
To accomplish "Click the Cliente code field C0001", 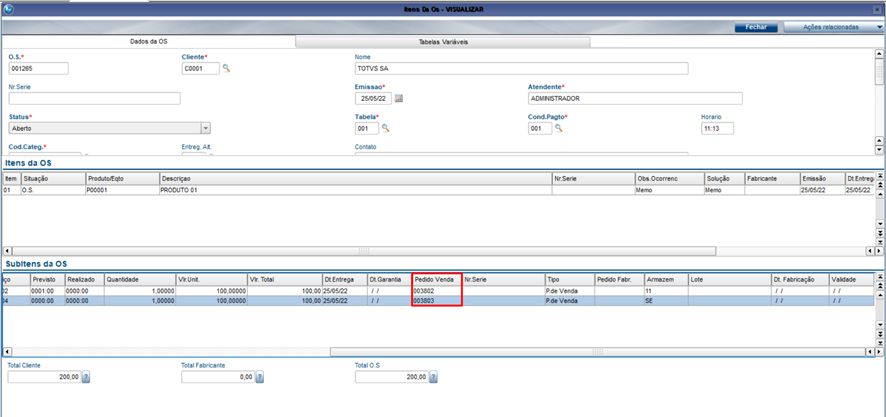I will click(201, 68).
